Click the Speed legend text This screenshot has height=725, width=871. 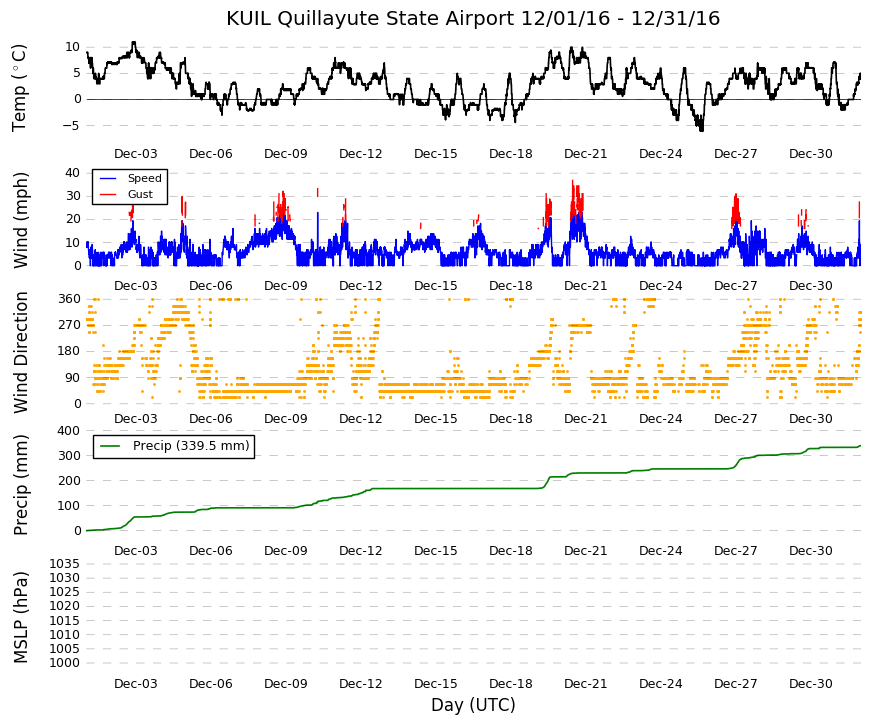click(144, 178)
